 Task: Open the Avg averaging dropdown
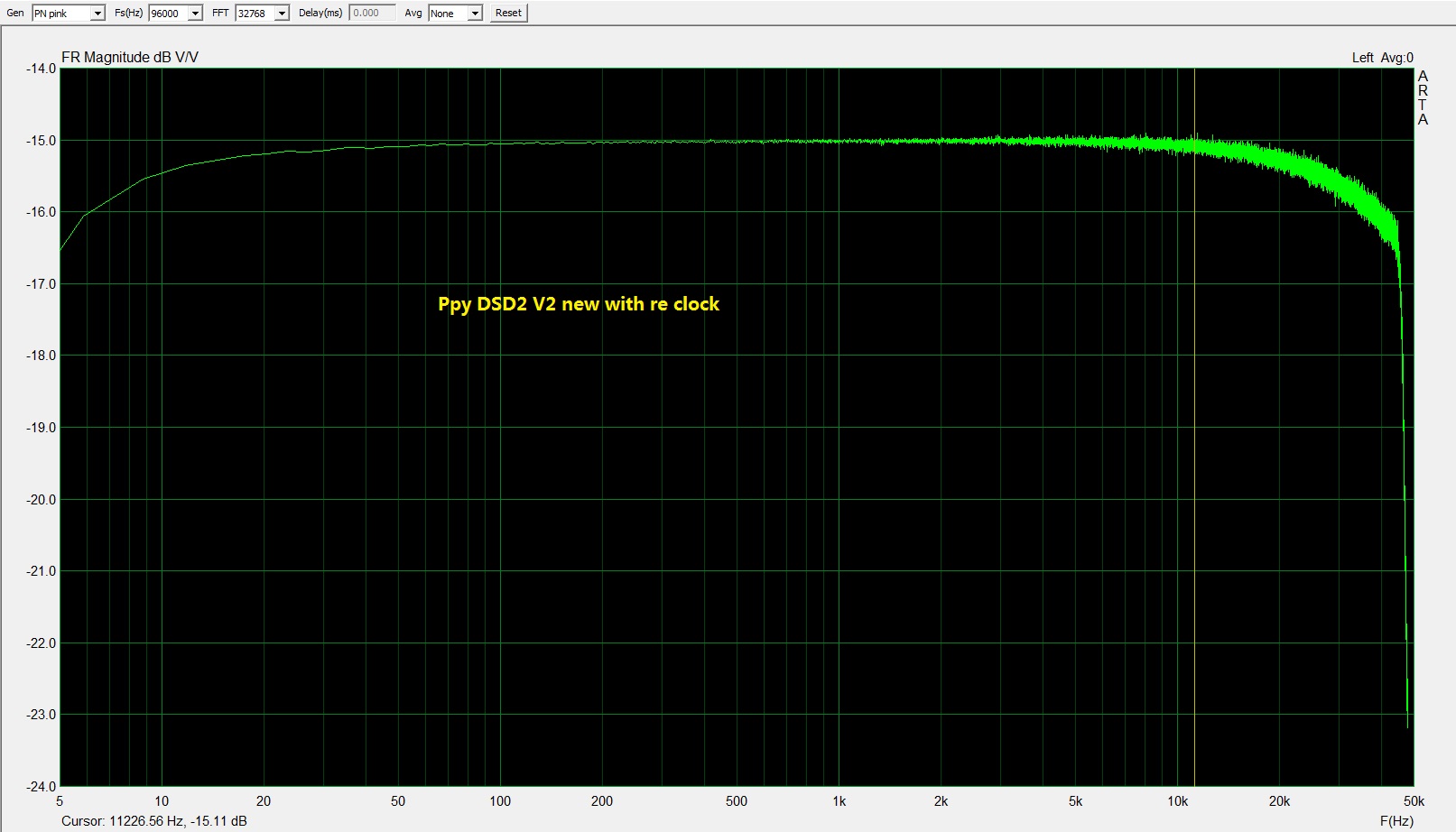click(x=455, y=13)
